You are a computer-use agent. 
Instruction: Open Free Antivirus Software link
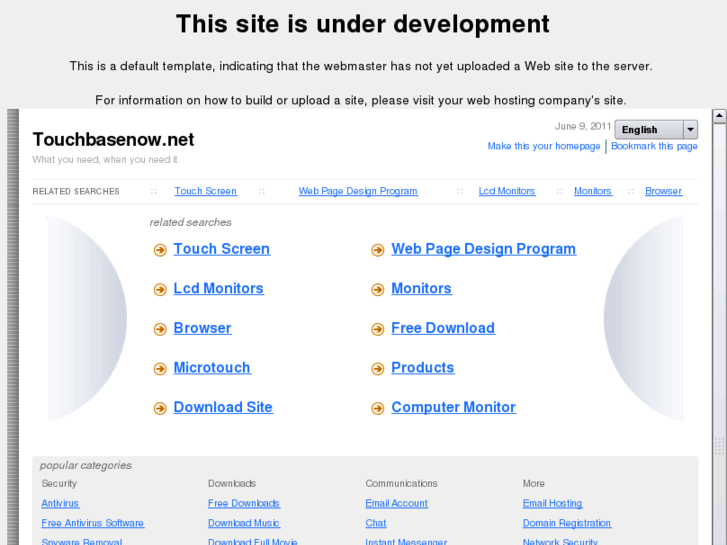92,523
